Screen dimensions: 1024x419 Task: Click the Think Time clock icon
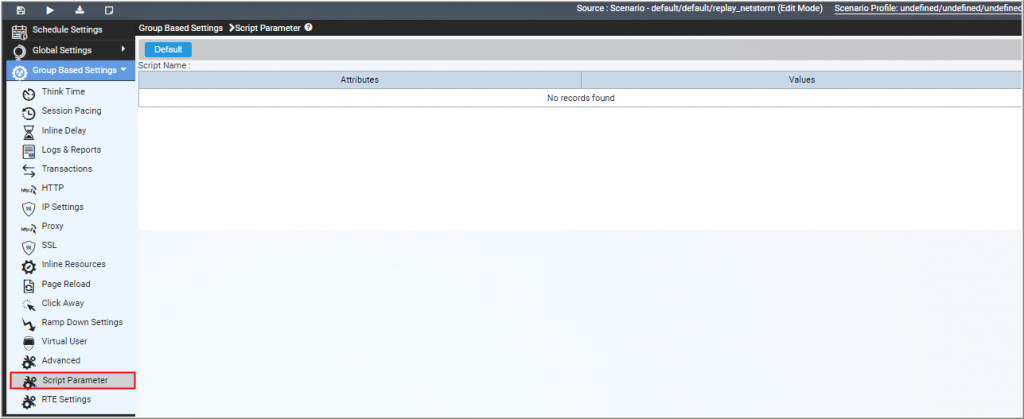point(28,93)
